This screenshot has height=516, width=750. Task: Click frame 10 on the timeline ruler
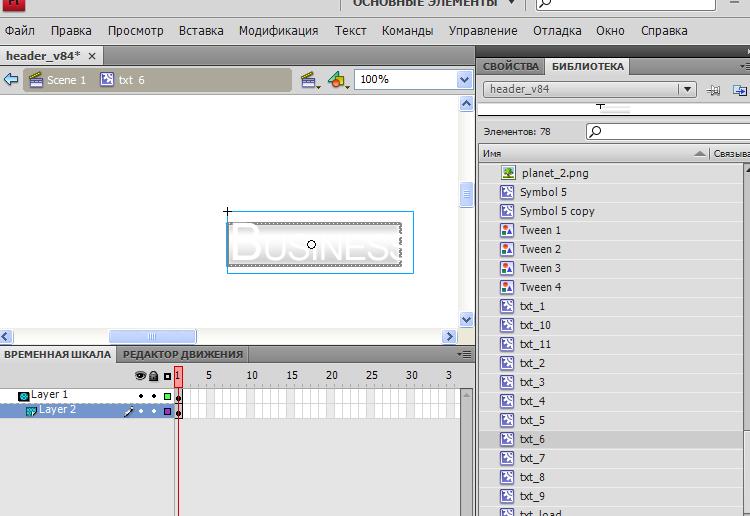tap(252, 375)
